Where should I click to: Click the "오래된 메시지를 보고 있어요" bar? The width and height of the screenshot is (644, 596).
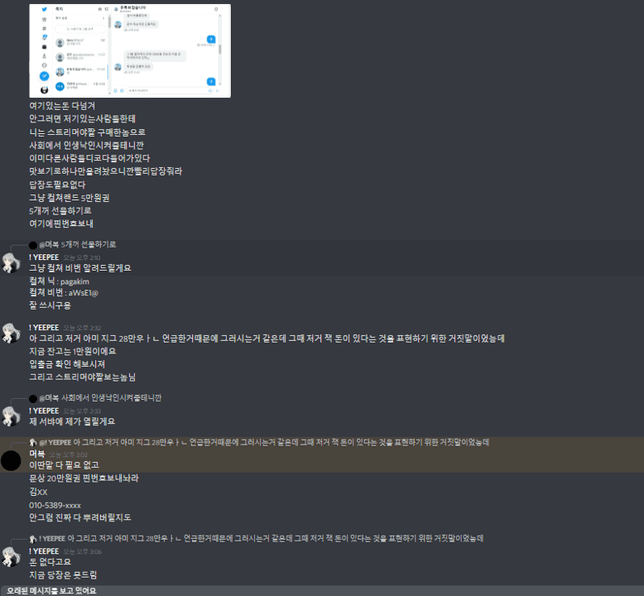tap(322, 591)
